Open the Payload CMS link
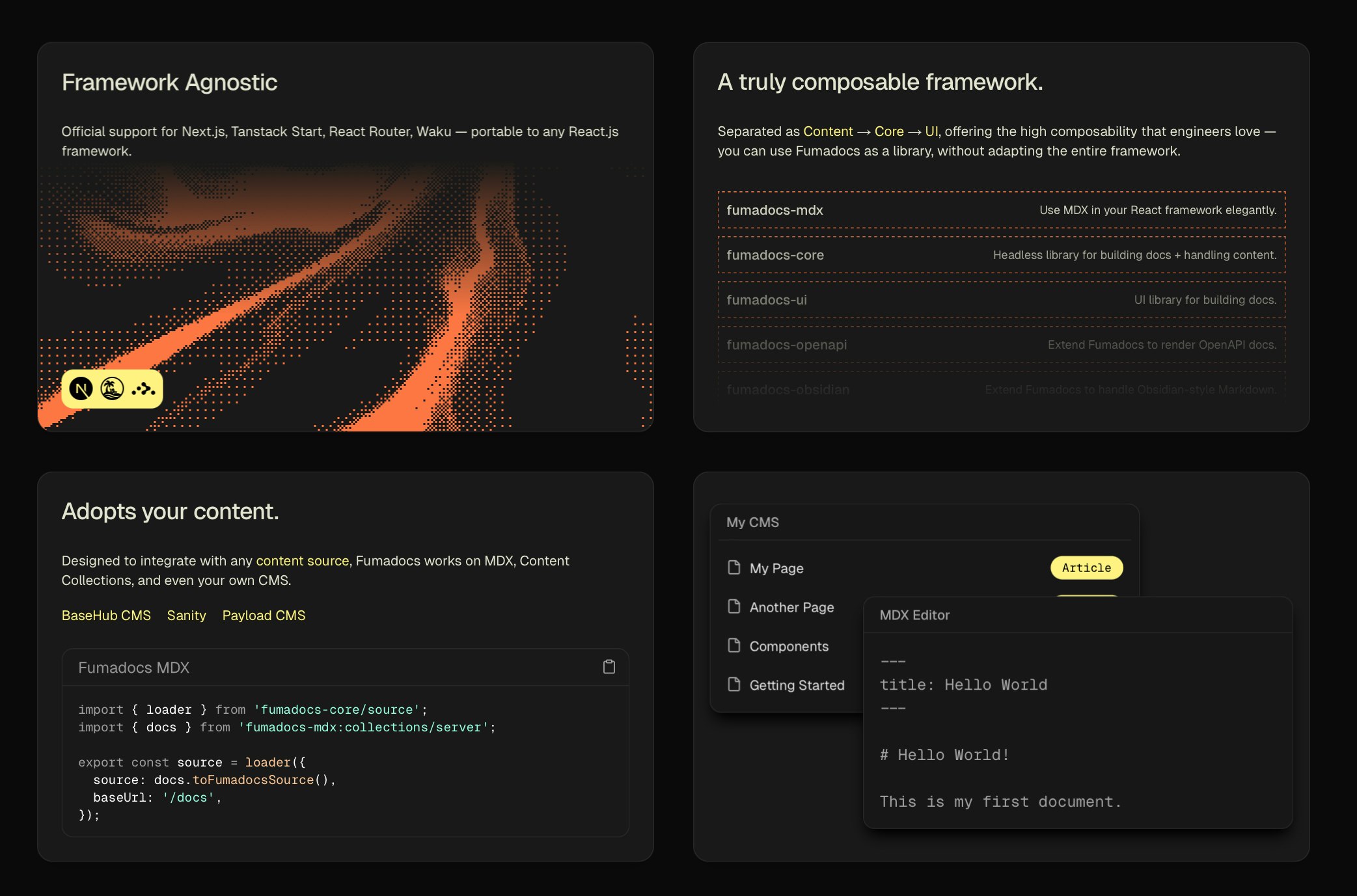Screen dimensions: 1357x896 pyautogui.click(x=264, y=615)
